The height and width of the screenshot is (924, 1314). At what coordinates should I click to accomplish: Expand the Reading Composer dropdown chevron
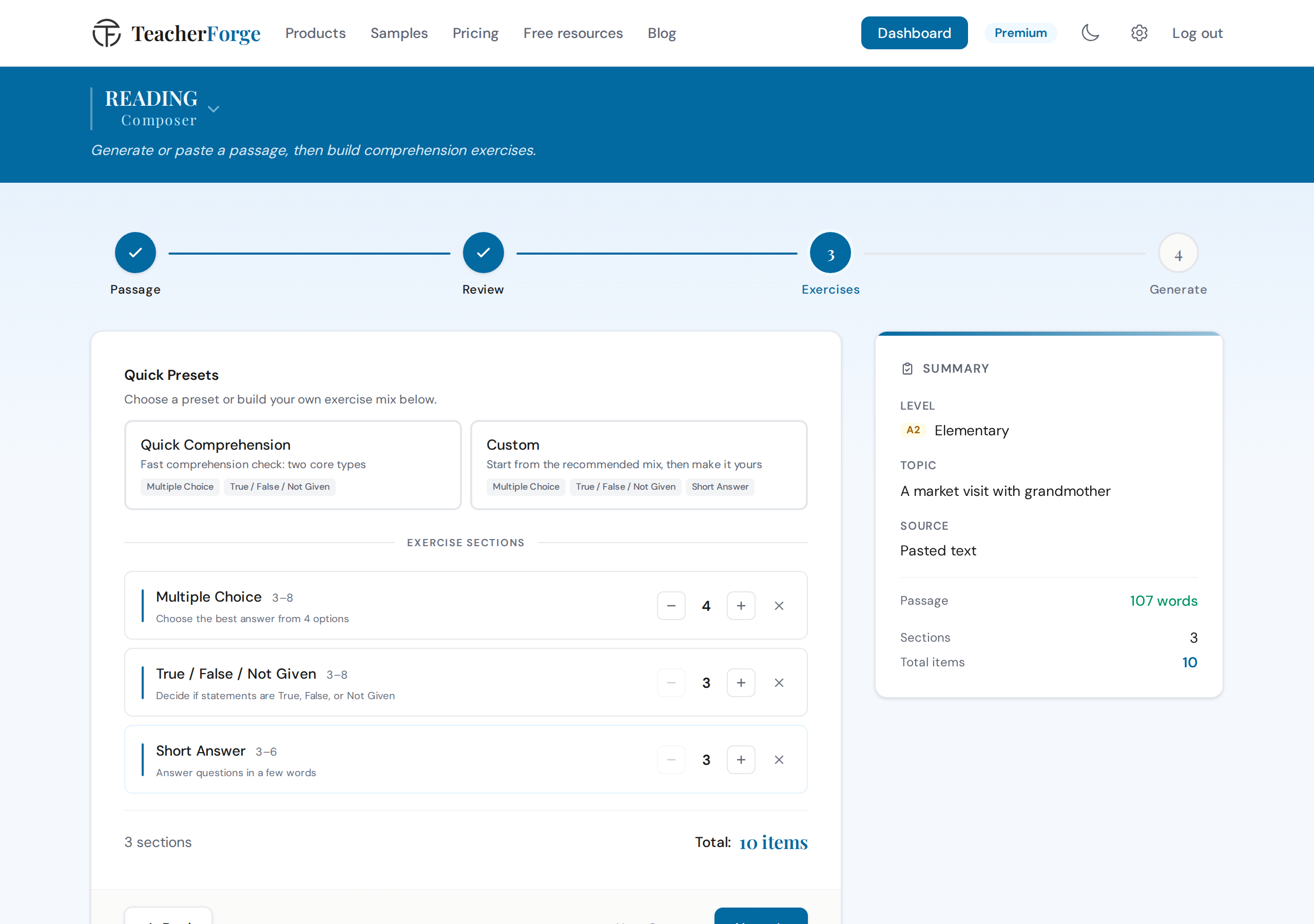214,109
